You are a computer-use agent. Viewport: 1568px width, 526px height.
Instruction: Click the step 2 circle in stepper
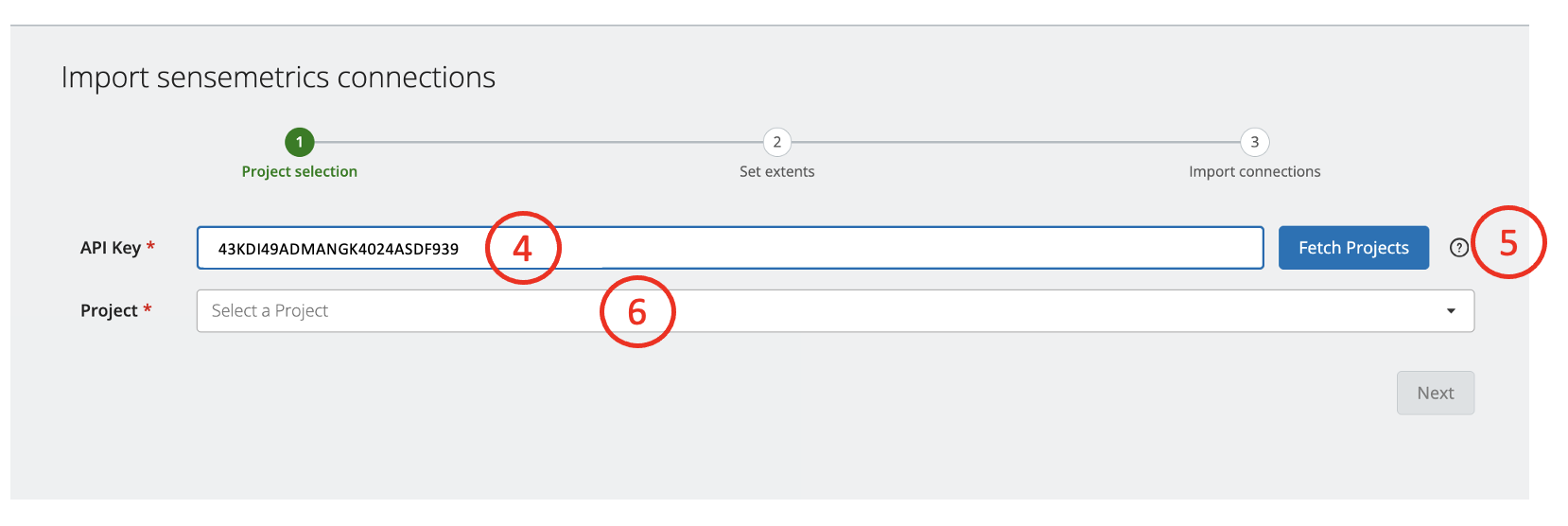pyautogui.click(x=776, y=142)
